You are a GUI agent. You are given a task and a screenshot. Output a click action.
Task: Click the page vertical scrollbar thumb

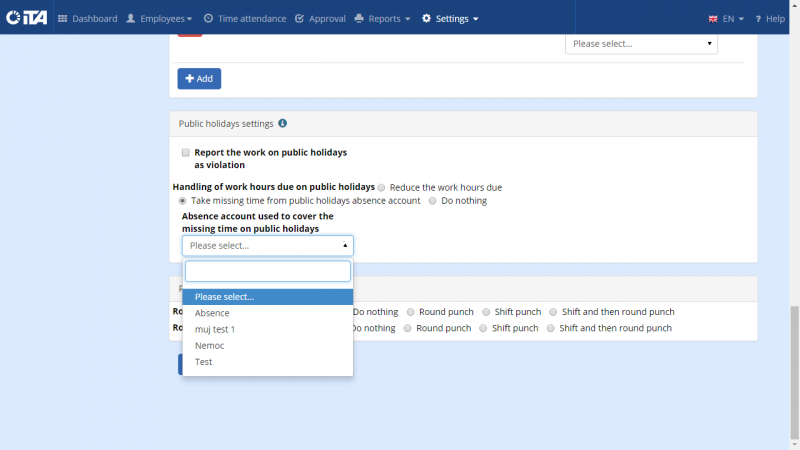coord(794,372)
